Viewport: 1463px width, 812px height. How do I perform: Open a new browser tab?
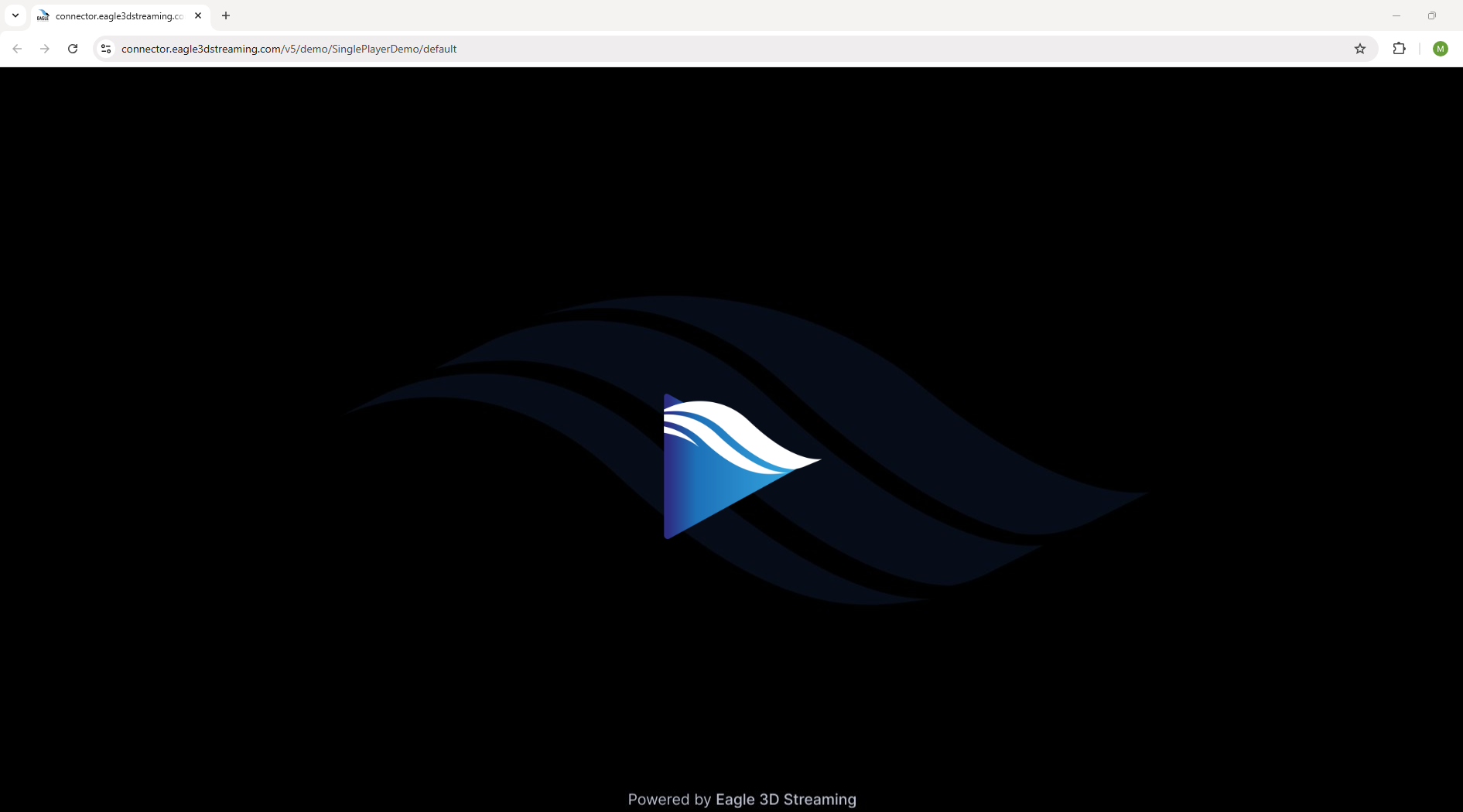225,15
